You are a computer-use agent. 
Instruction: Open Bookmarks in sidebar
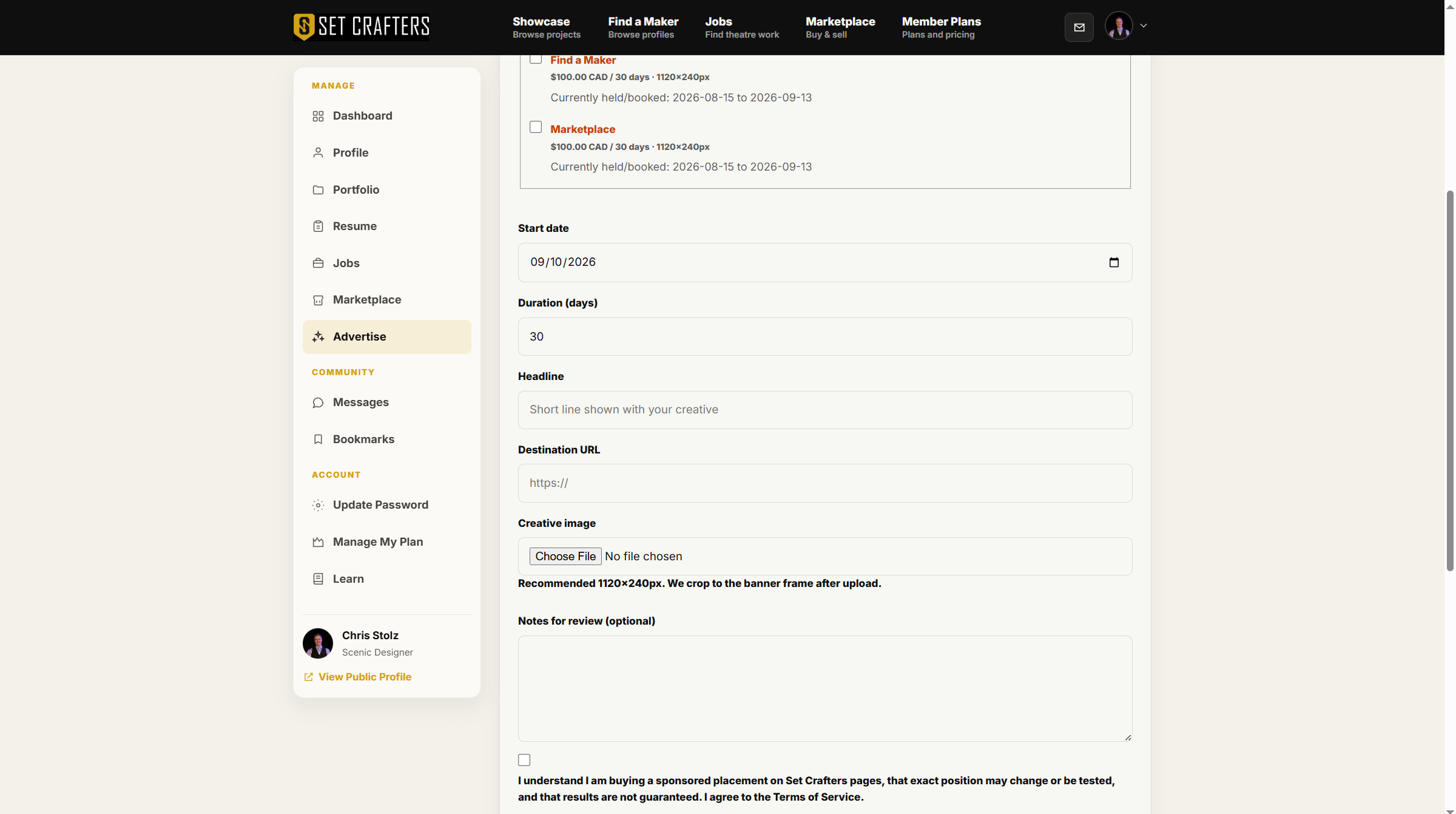(x=387, y=439)
